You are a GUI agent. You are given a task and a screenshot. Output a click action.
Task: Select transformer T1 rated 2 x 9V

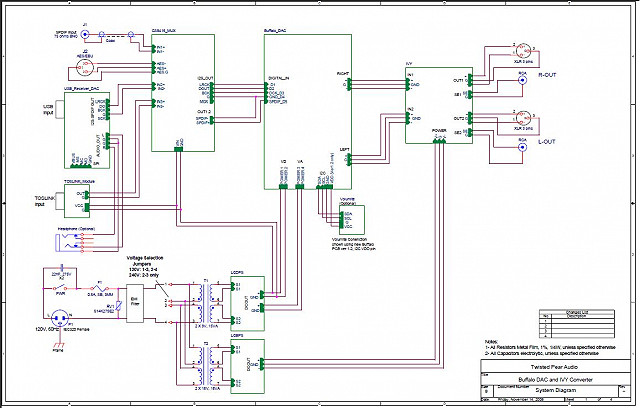[x=205, y=302]
